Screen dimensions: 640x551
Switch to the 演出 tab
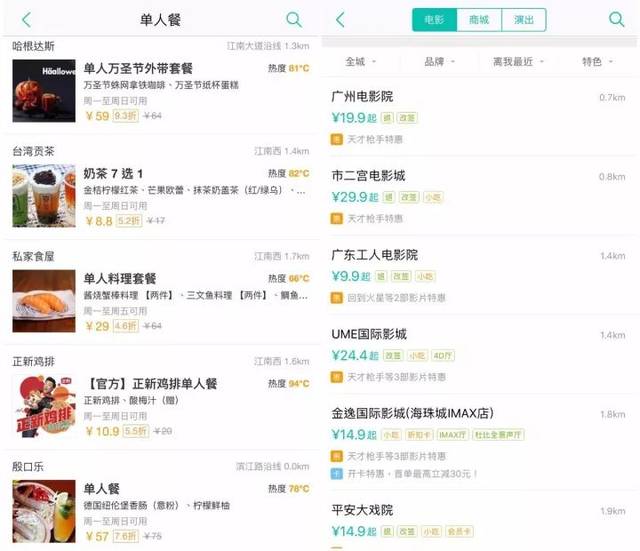click(524, 20)
